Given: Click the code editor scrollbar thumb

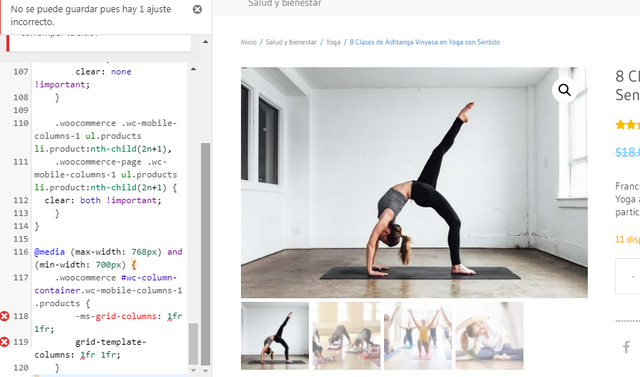Looking at the screenshot, I should coord(193,344).
